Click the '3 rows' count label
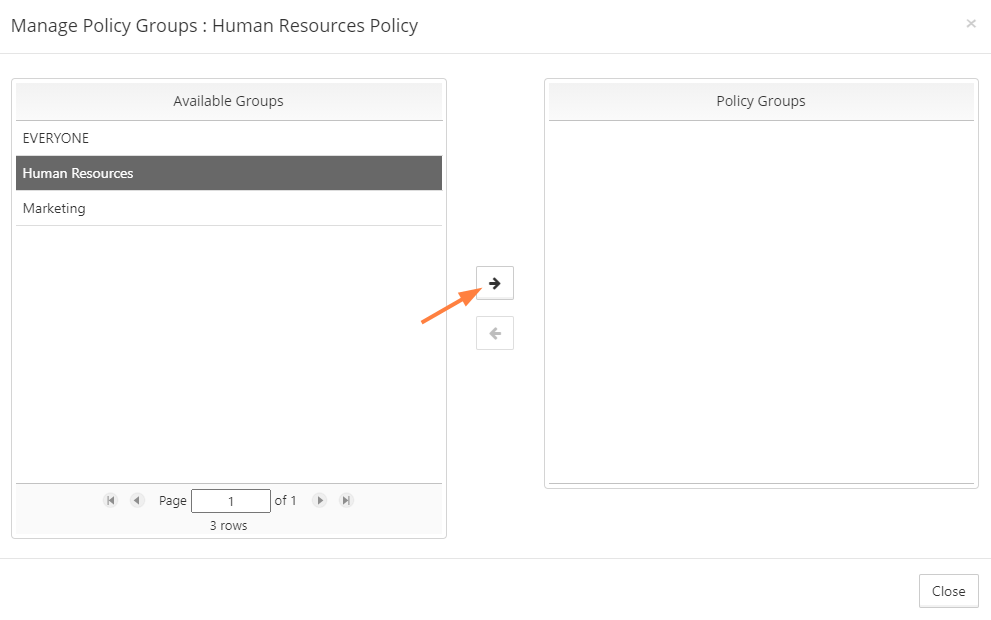991x620 pixels. pos(228,526)
